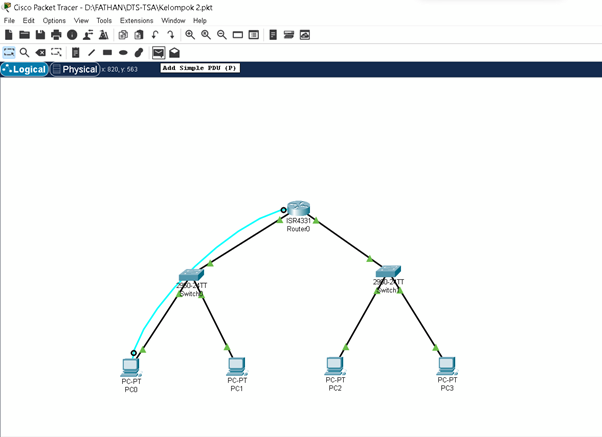Print the topology with the printer icon
Image resolution: width=602 pixels, height=437 pixels.
point(56,35)
